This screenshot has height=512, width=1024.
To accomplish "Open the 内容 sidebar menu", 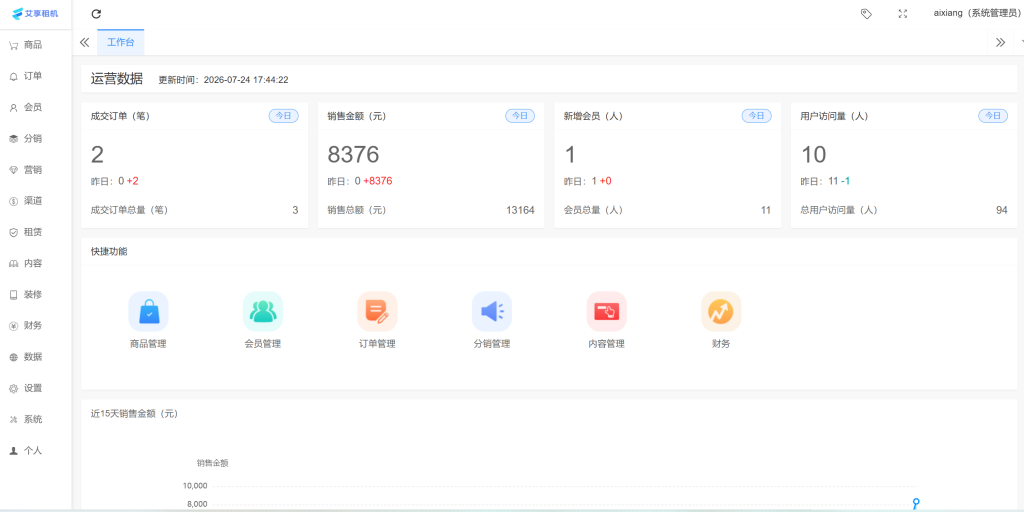I will [x=35, y=263].
